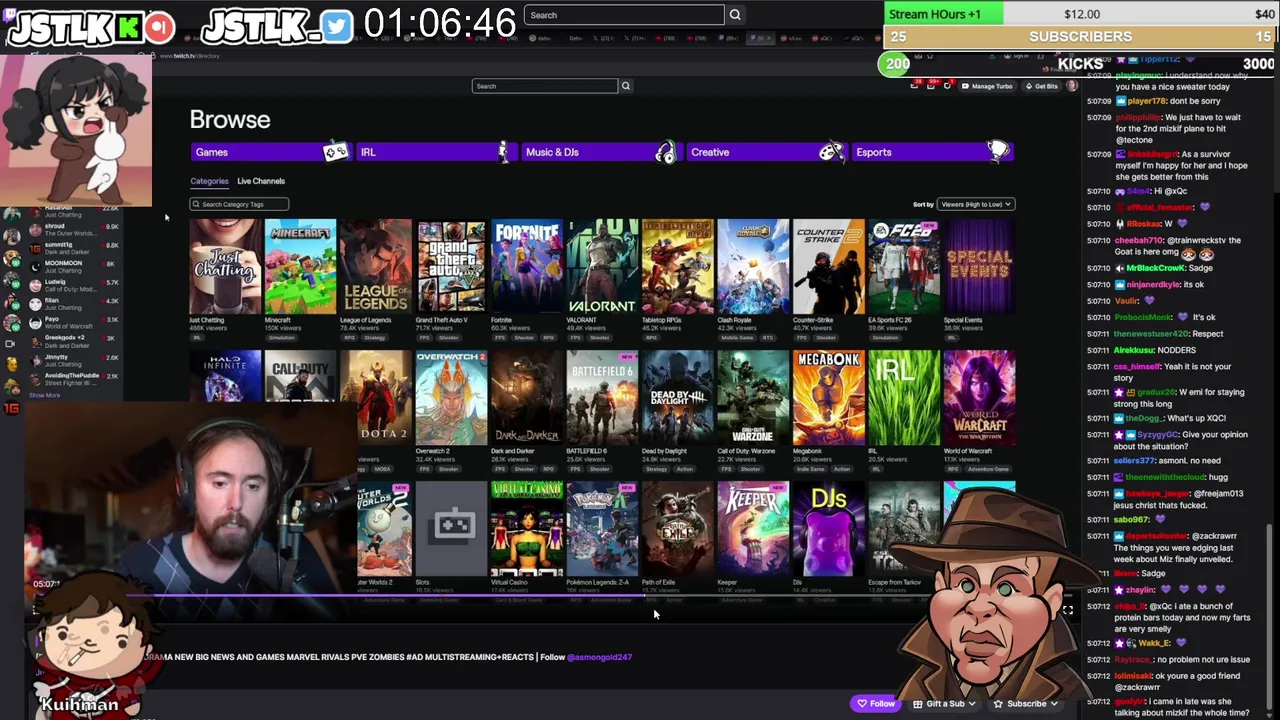The width and height of the screenshot is (1280, 720).
Task: Open the notifications inbox icon
Action: click(x=931, y=86)
